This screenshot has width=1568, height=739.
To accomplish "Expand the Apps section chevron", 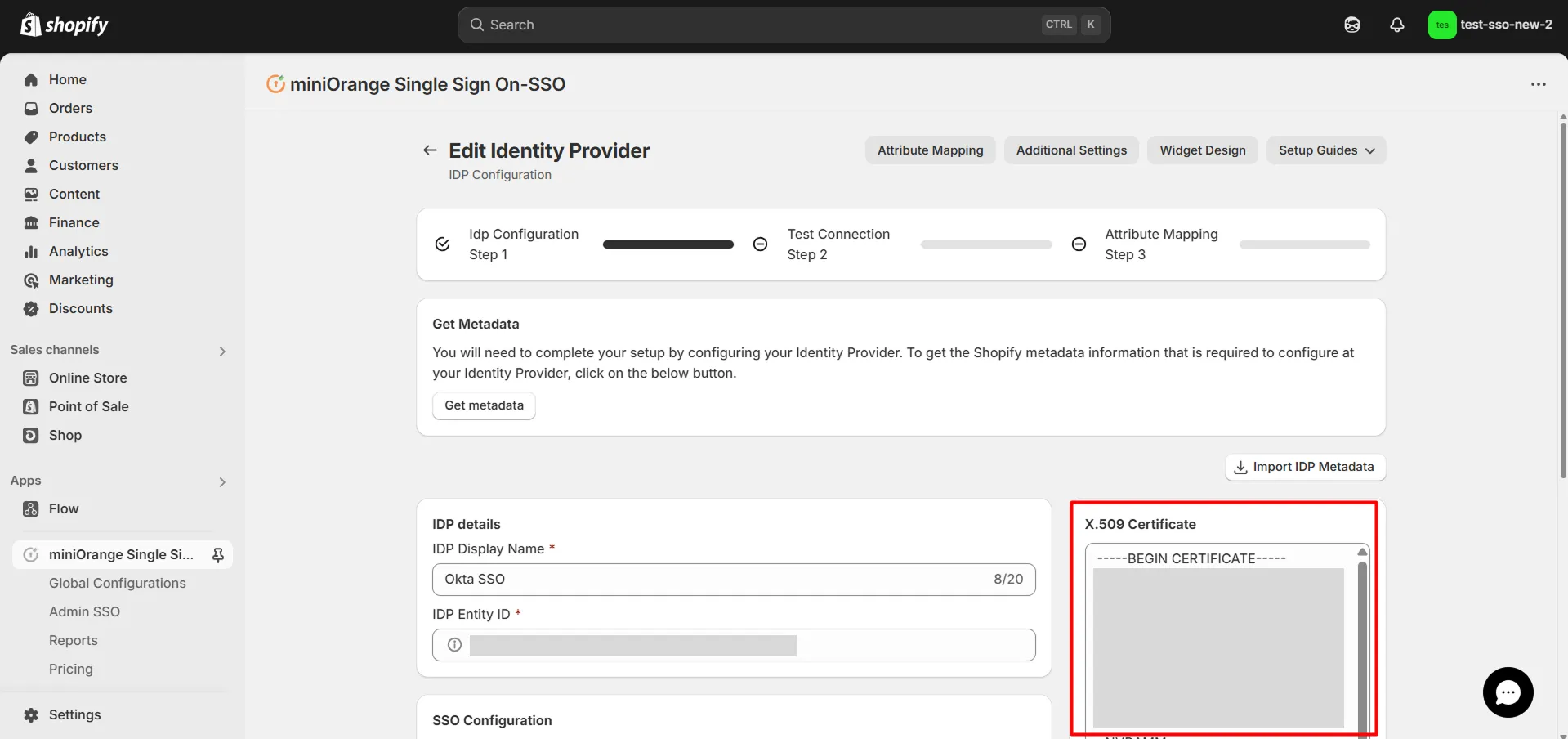I will click(x=221, y=481).
